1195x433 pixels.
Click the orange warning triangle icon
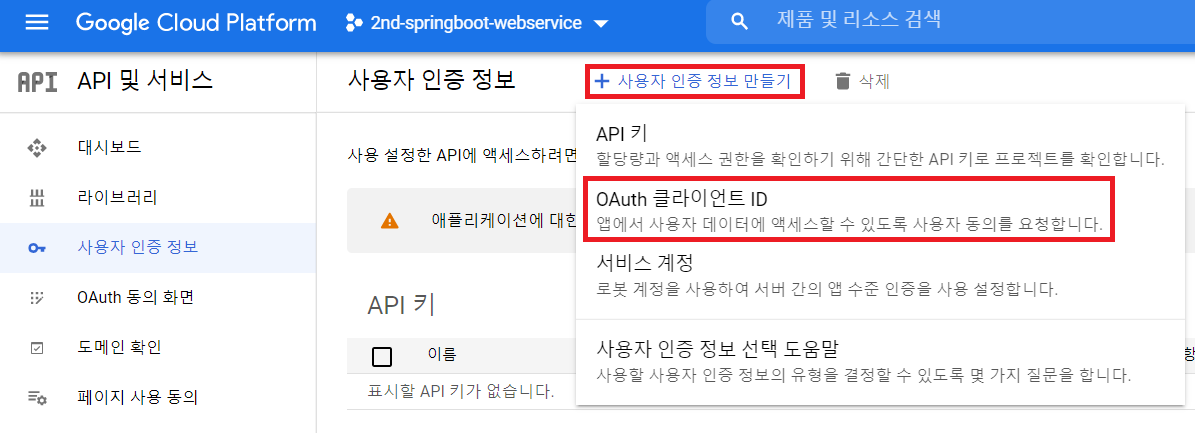point(389,222)
